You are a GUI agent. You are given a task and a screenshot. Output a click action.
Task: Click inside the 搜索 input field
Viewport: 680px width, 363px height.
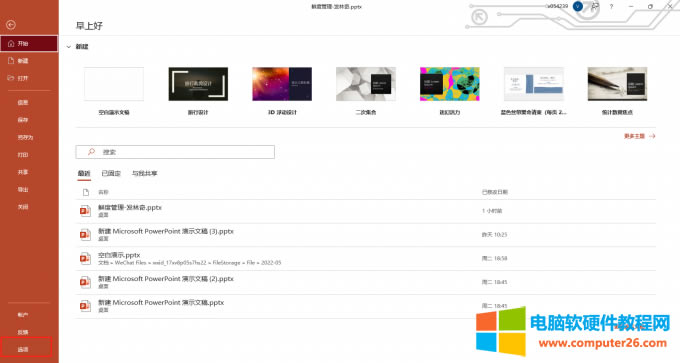click(175, 152)
